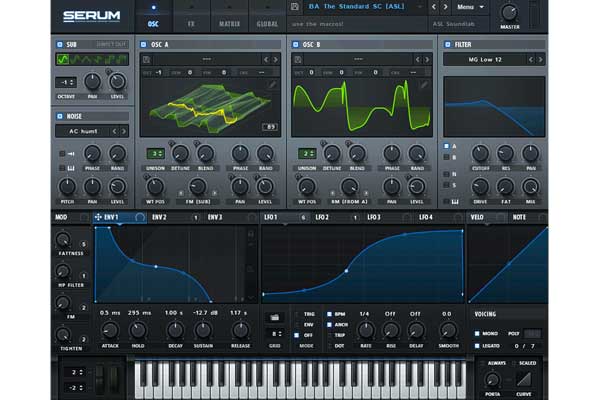Image resolution: width=600 pixels, height=400 pixels.
Task: Click OSC A wavetable edit pencil icon
Action: 272,84
